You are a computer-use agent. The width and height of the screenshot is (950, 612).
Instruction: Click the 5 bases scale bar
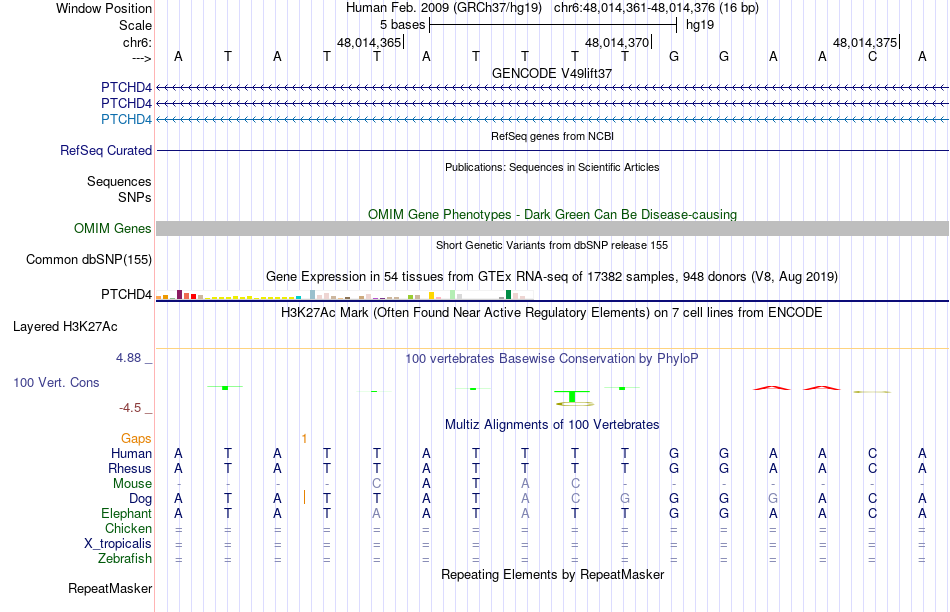(553, 25)
